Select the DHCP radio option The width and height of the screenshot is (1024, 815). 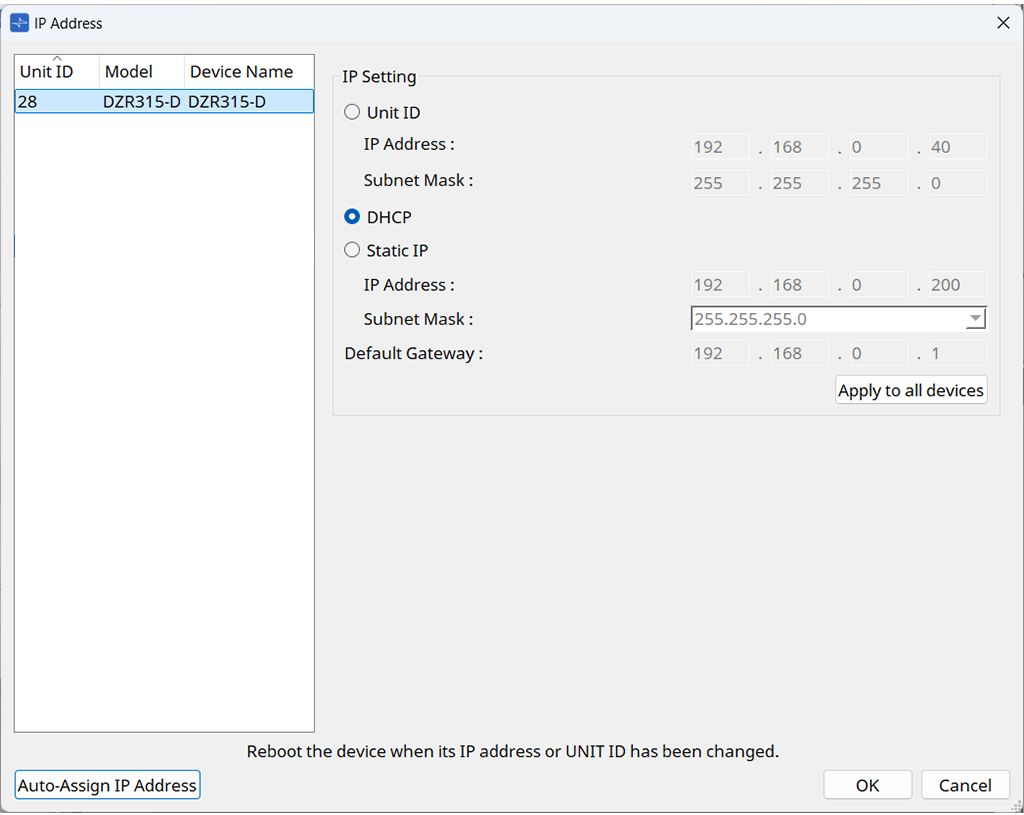(x=352, y=217)
